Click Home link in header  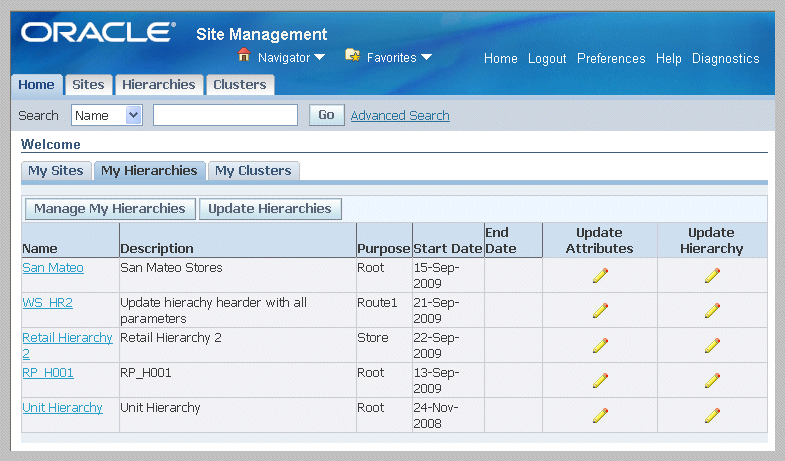coord(501,59)
